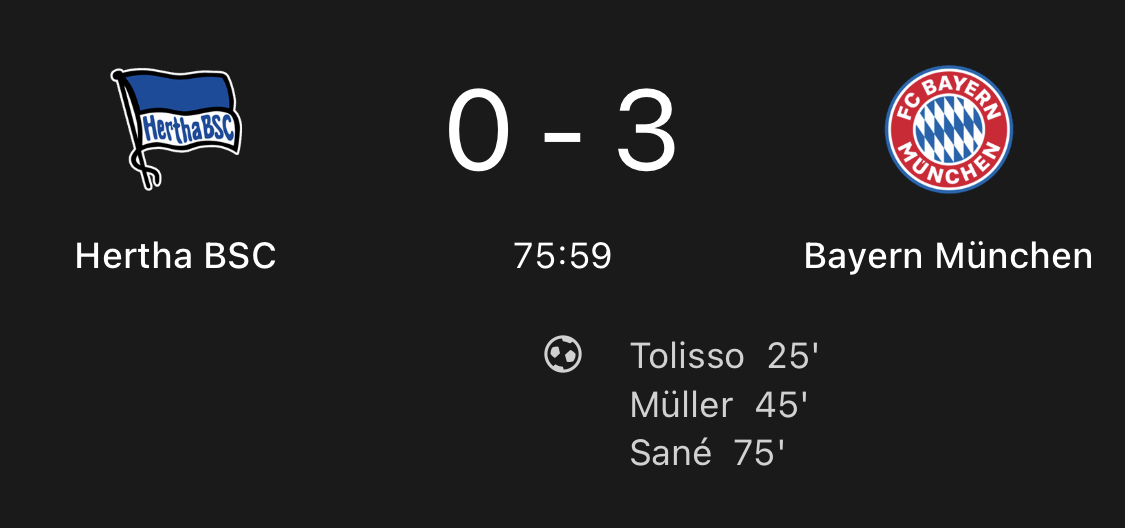The height and width of the screenshot is (528, 1125).
Task: Select the soccer ball goals icon
Action: (562, 354)
